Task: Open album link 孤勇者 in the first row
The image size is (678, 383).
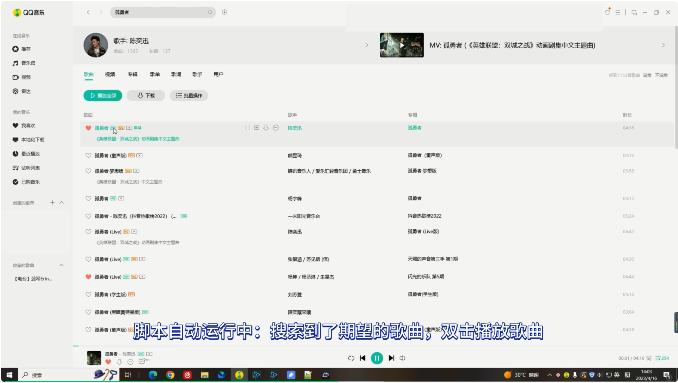Action: click(x=414, y=128)
